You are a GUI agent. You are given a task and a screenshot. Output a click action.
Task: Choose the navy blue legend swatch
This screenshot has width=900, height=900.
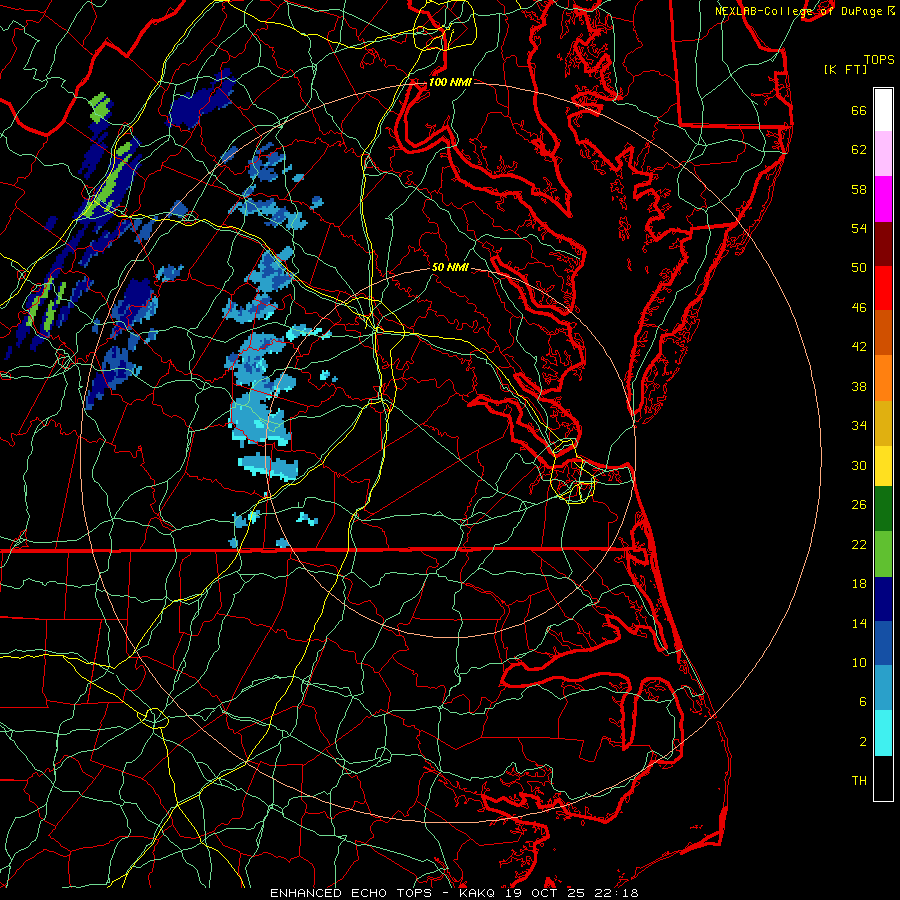883,599
